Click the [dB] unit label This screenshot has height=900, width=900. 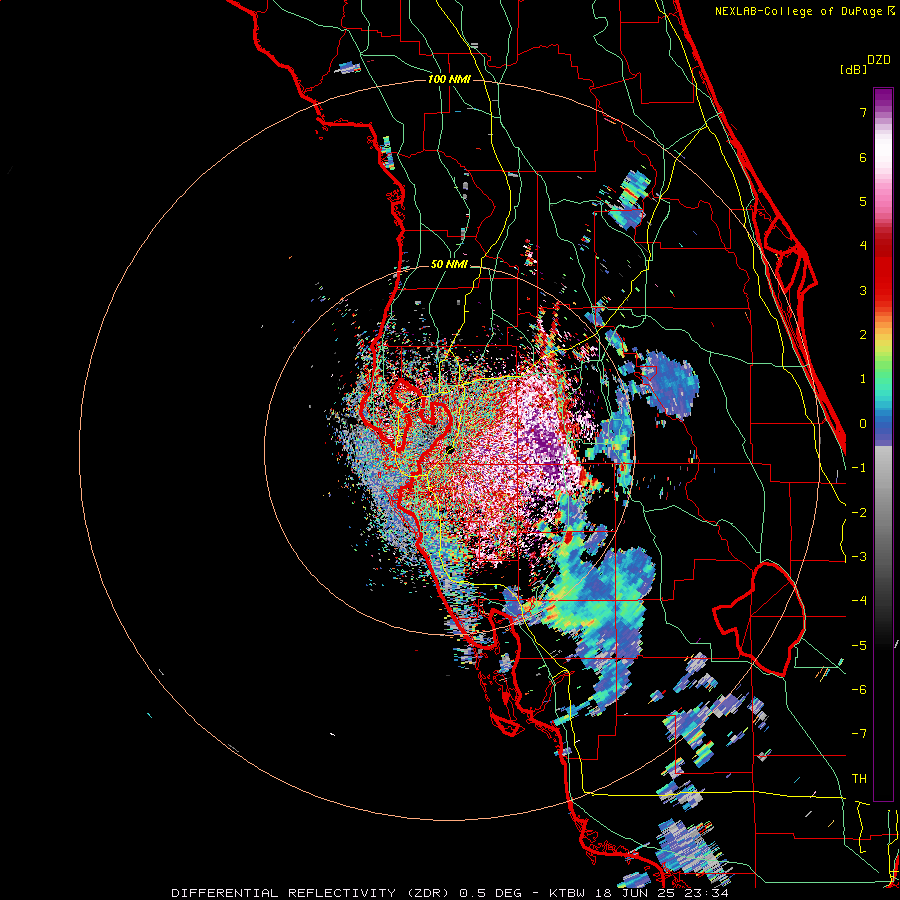854,69
